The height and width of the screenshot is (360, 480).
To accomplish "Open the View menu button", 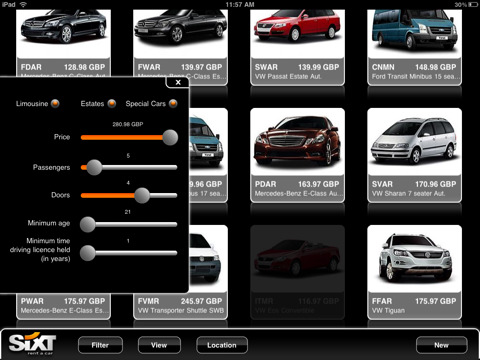I will [159, 345].
